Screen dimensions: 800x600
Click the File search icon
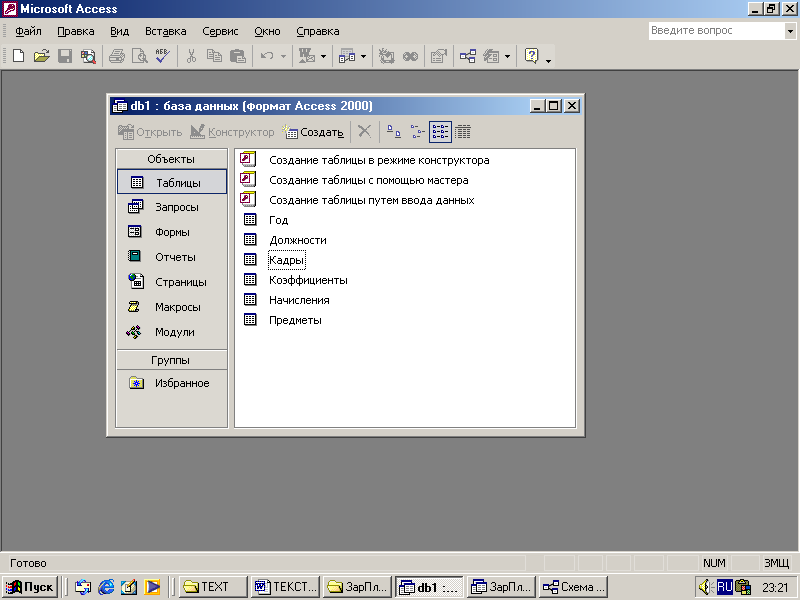pyautogui.click(x=88, y=56)
